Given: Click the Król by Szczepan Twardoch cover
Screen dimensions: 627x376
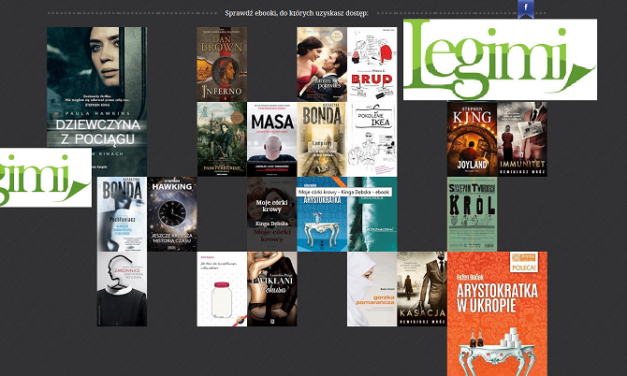Looking at the screenshot, I should (x=472, y=214).
